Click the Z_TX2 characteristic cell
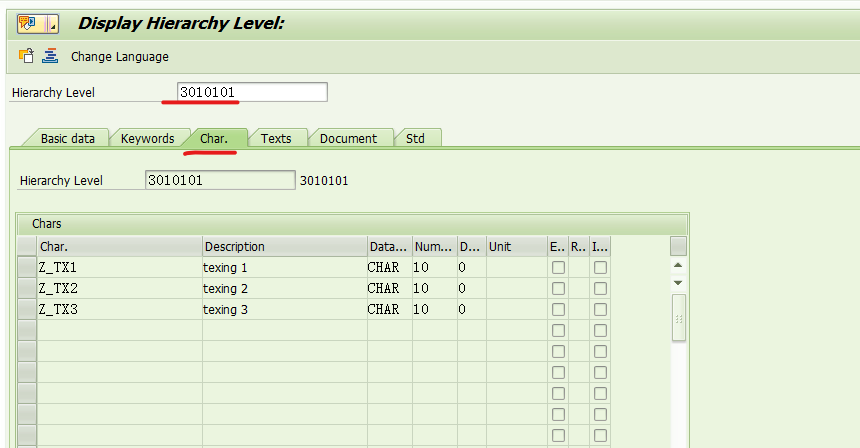Viewport: 860px width, 448px height. pyautogui.click(x=120, y=288)
